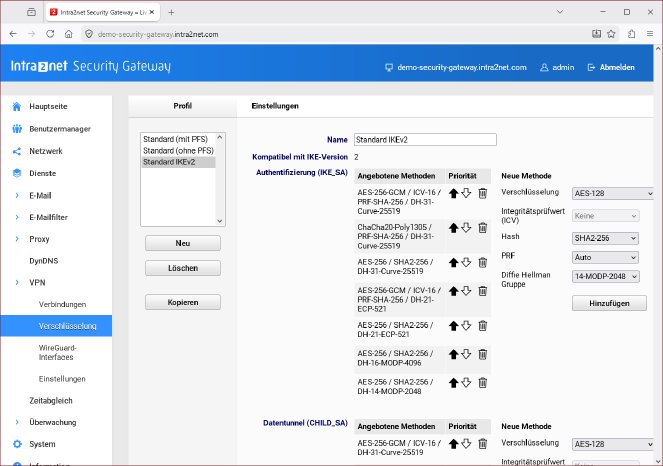Delete the AES-256-GCM DH-21-ECP-521 method

pyautogui.click(x=482, y=291)
